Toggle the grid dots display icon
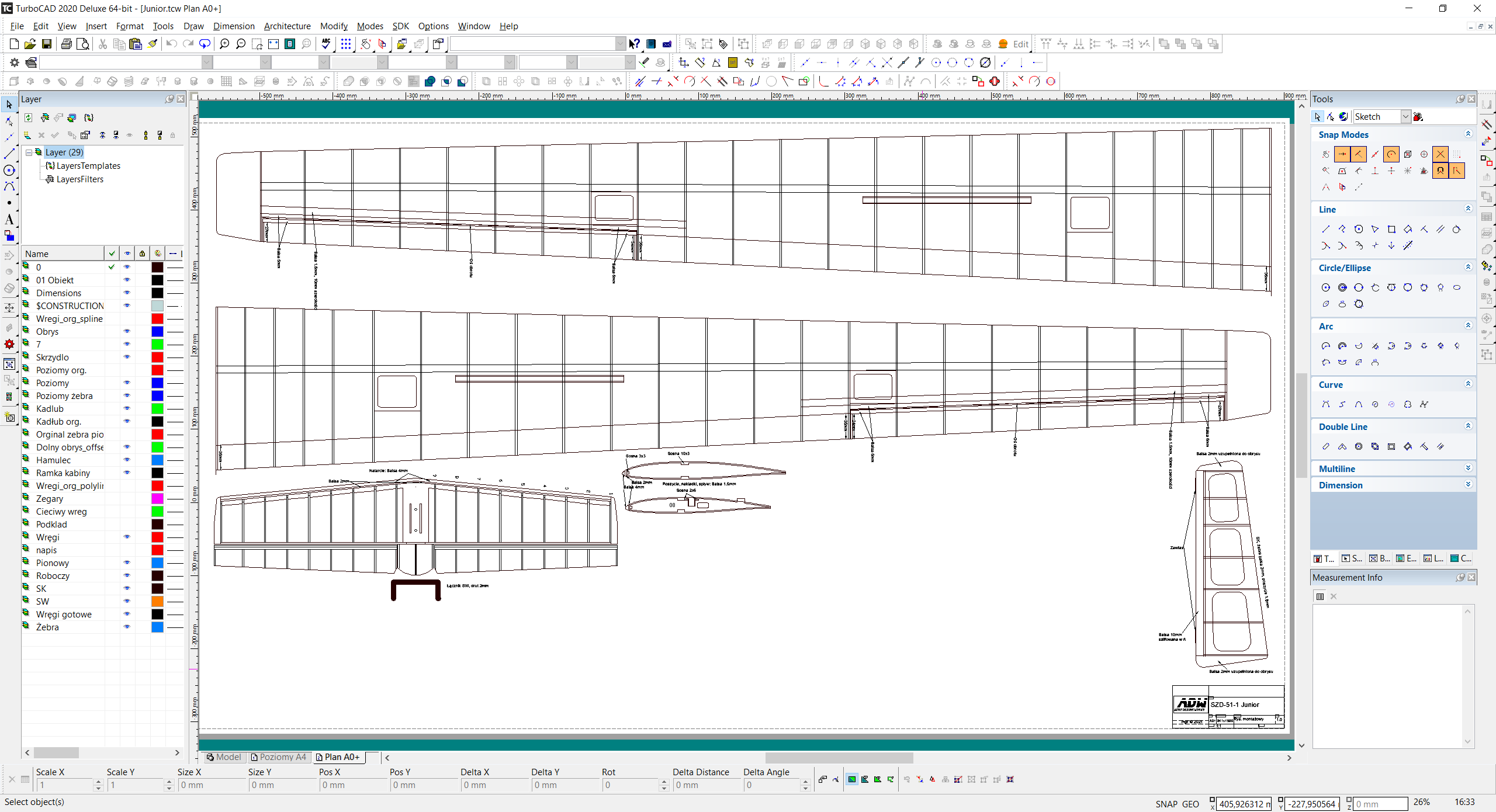This screenshot has width=1496, height=812. pos(346,44)
